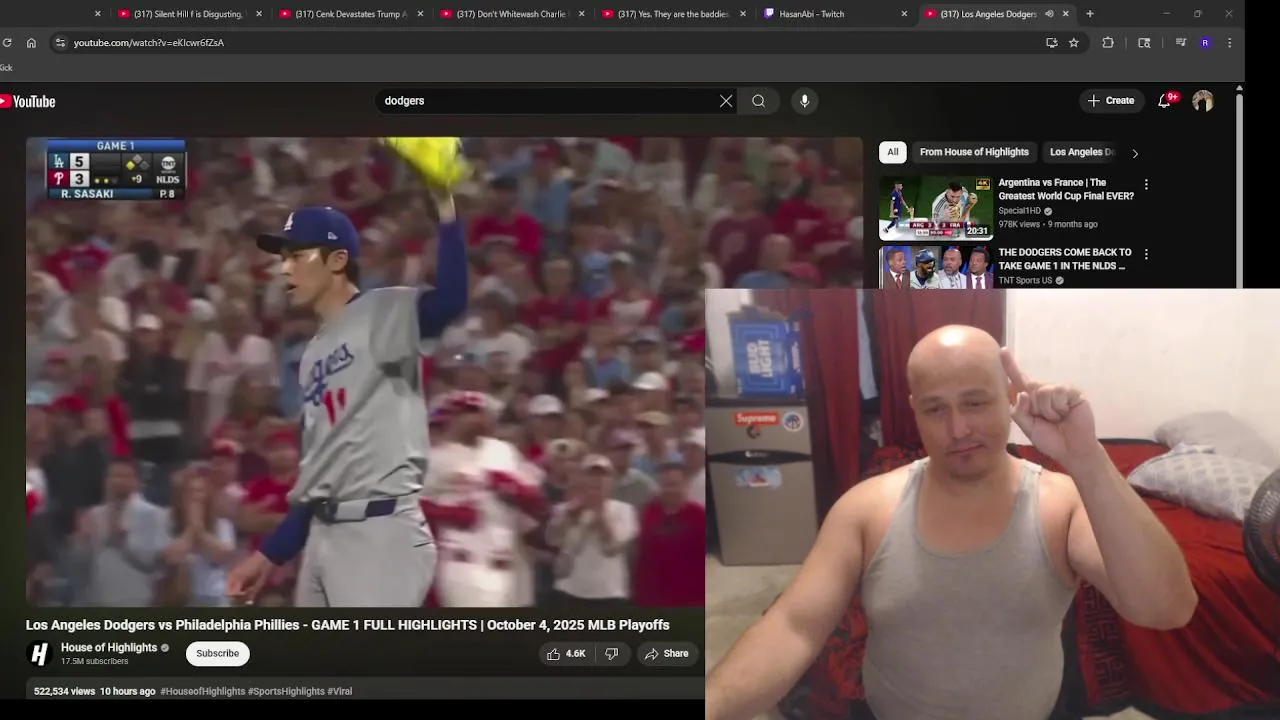Select the 'All' filter chip
This screenshot has width=1280, height=720.
pyautogui.click(x=893, y=152)
